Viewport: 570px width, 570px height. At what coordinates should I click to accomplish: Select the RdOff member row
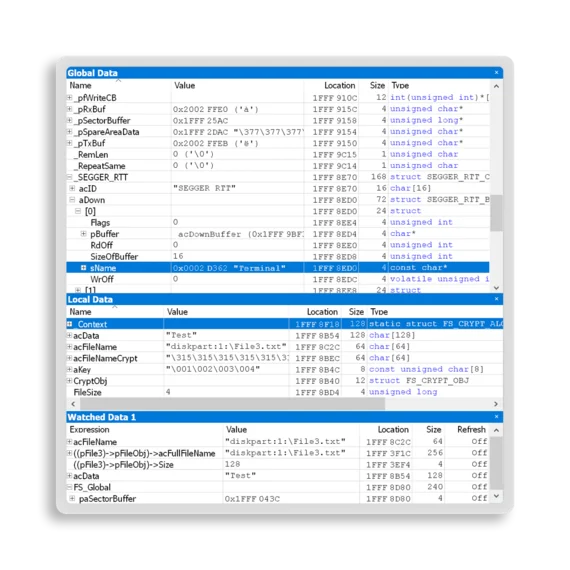278,245
